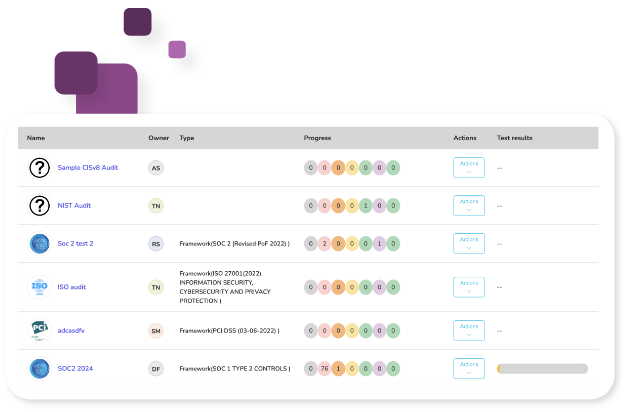Click the orange 76 progress badge for SOC2 2024

pos(324,369)
